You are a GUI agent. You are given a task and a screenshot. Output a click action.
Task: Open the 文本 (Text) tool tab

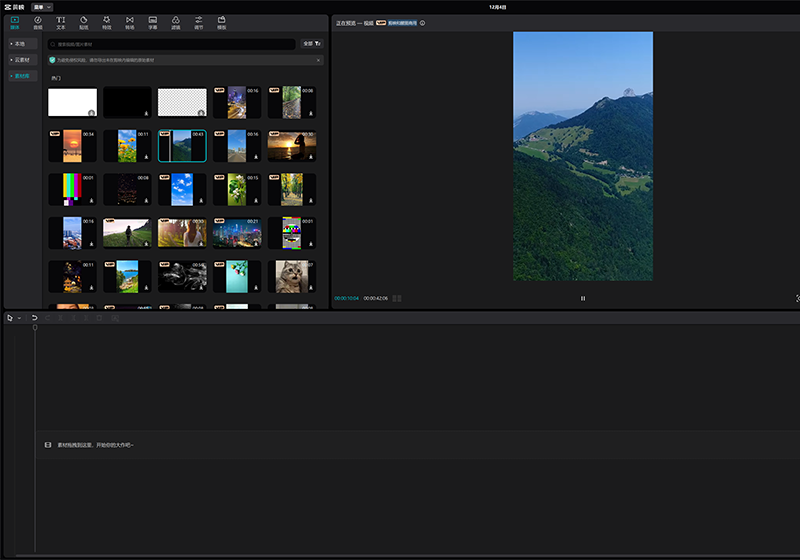pos(61,21)
